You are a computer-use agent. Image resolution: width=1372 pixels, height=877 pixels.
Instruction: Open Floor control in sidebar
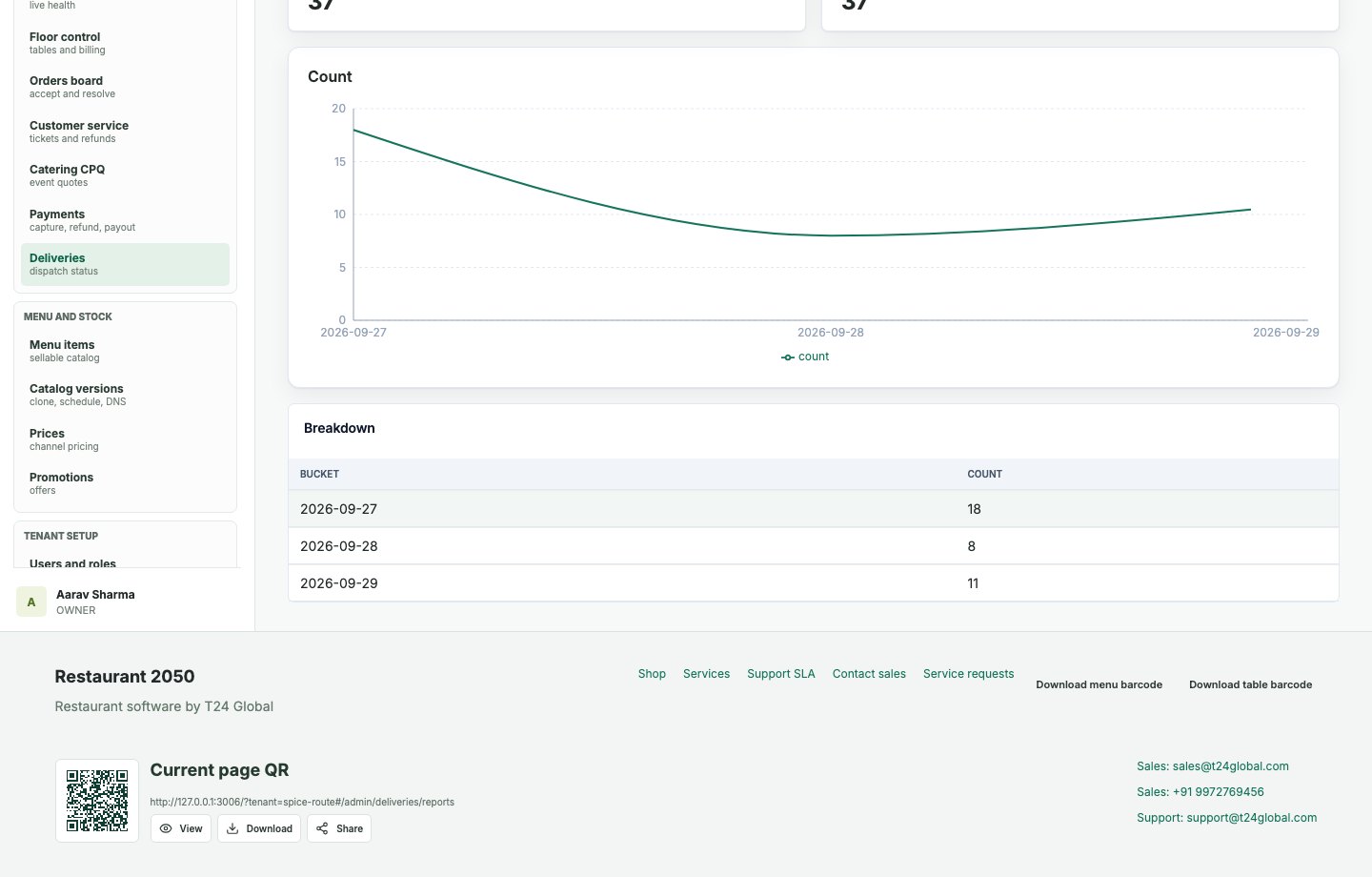tap(125, 43)
